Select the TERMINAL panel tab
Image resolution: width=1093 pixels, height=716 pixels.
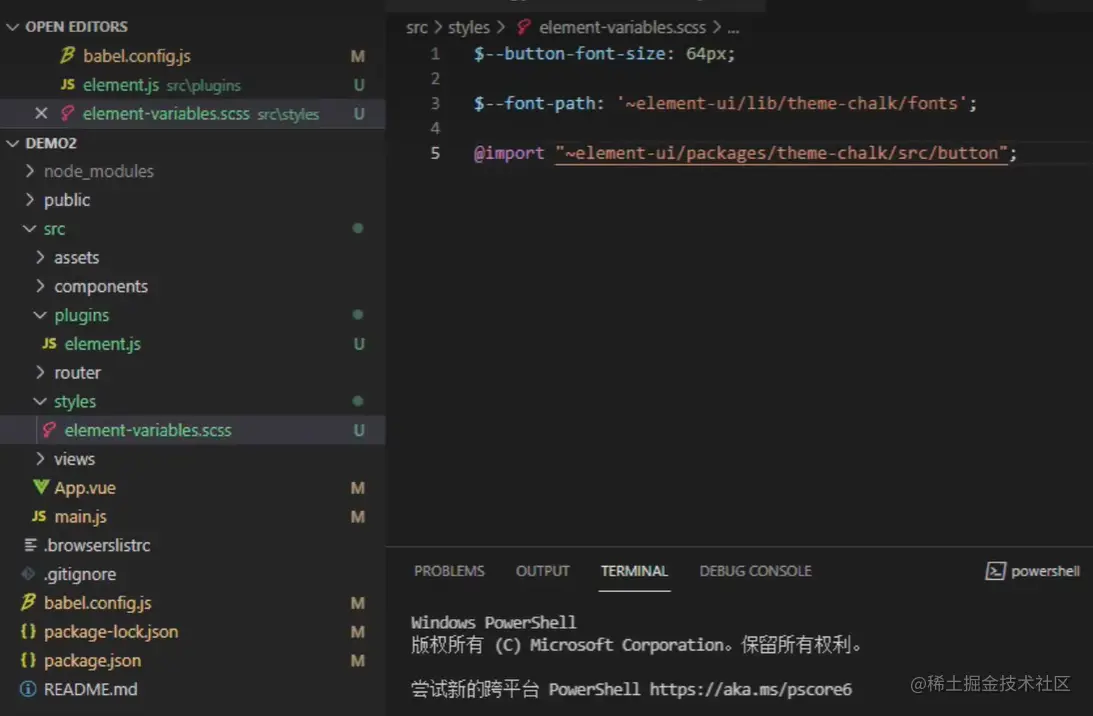pos(634,571)
